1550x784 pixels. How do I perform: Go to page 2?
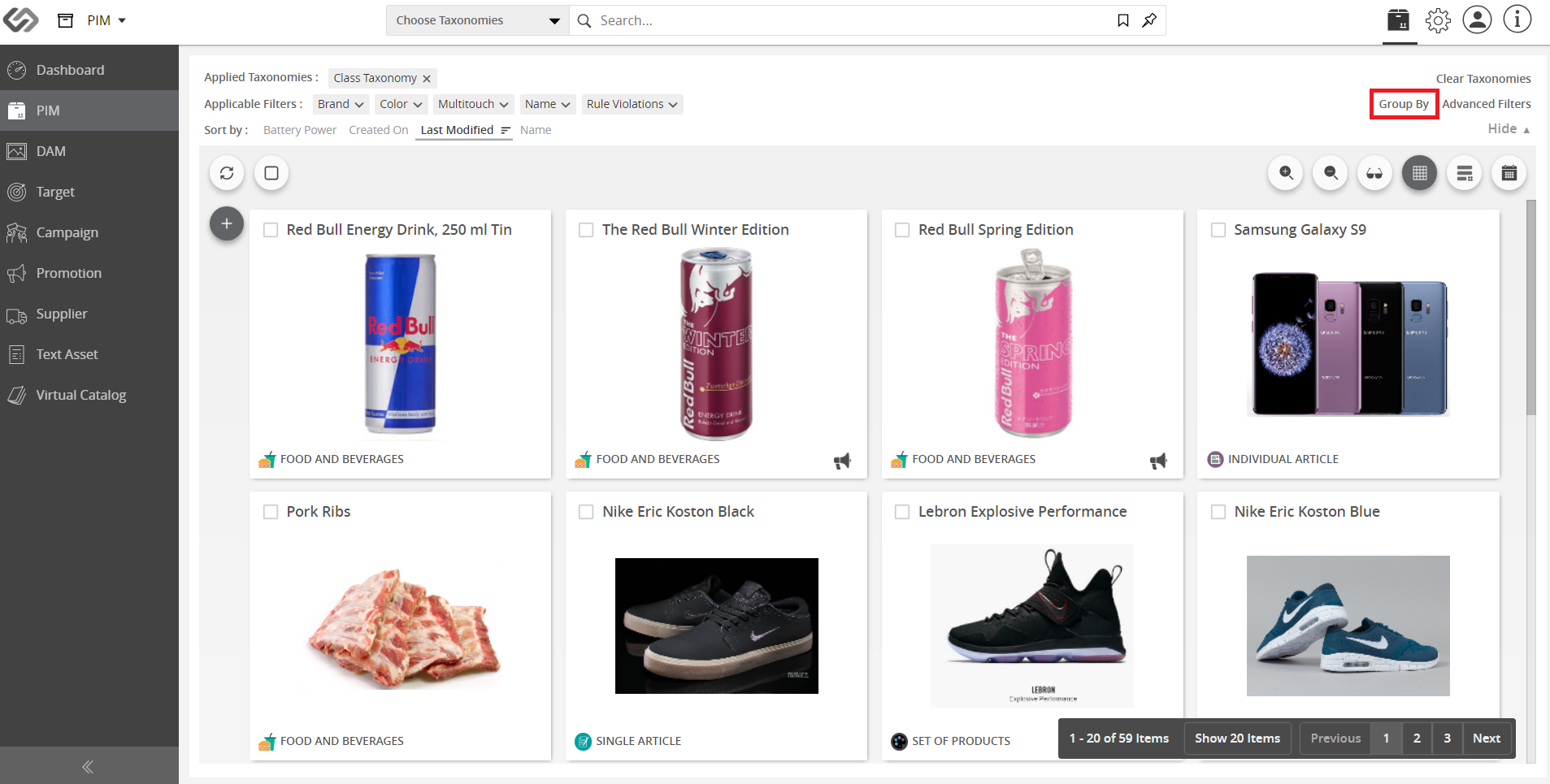coord(1417,739)
